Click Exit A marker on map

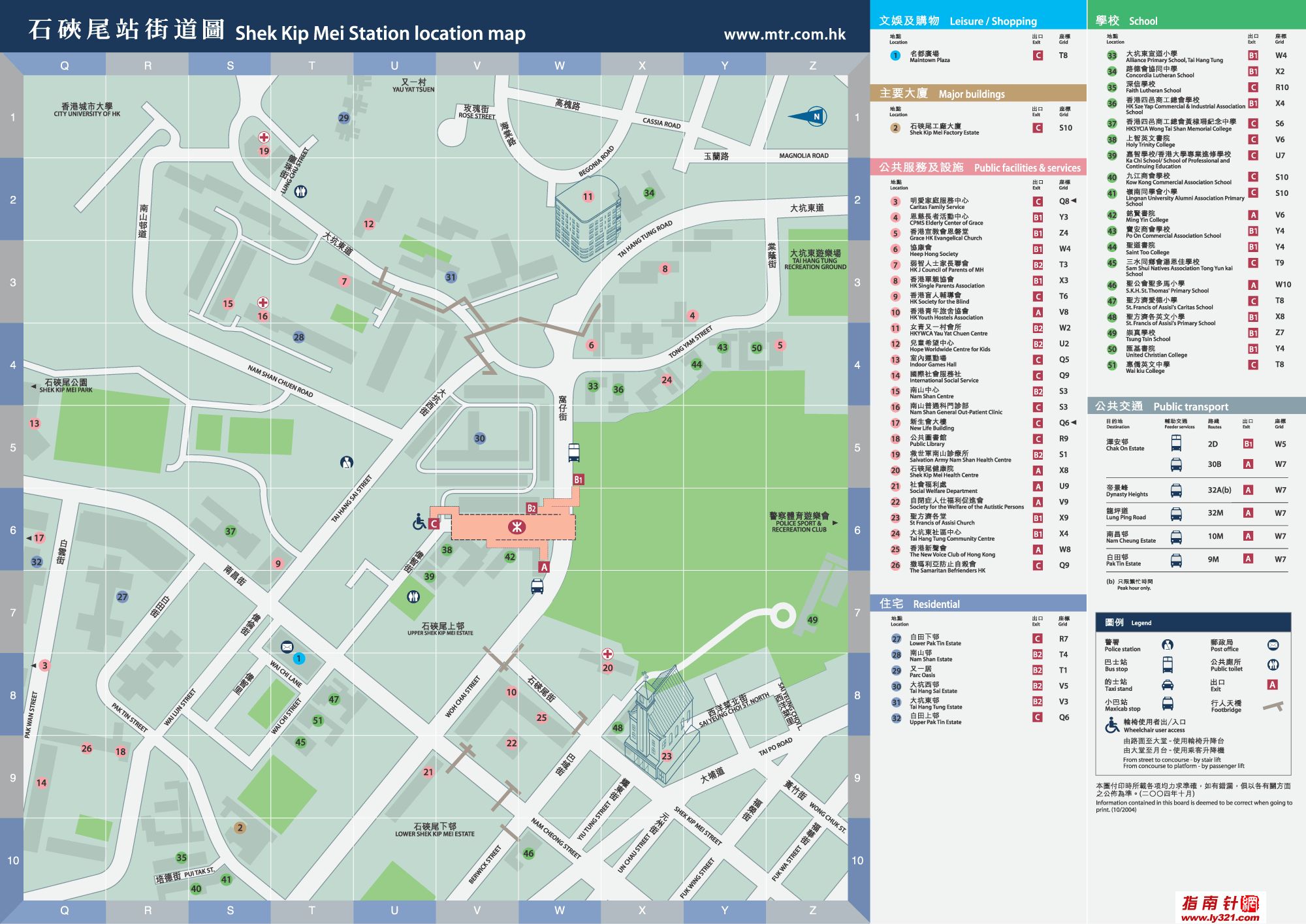[544, 567]
